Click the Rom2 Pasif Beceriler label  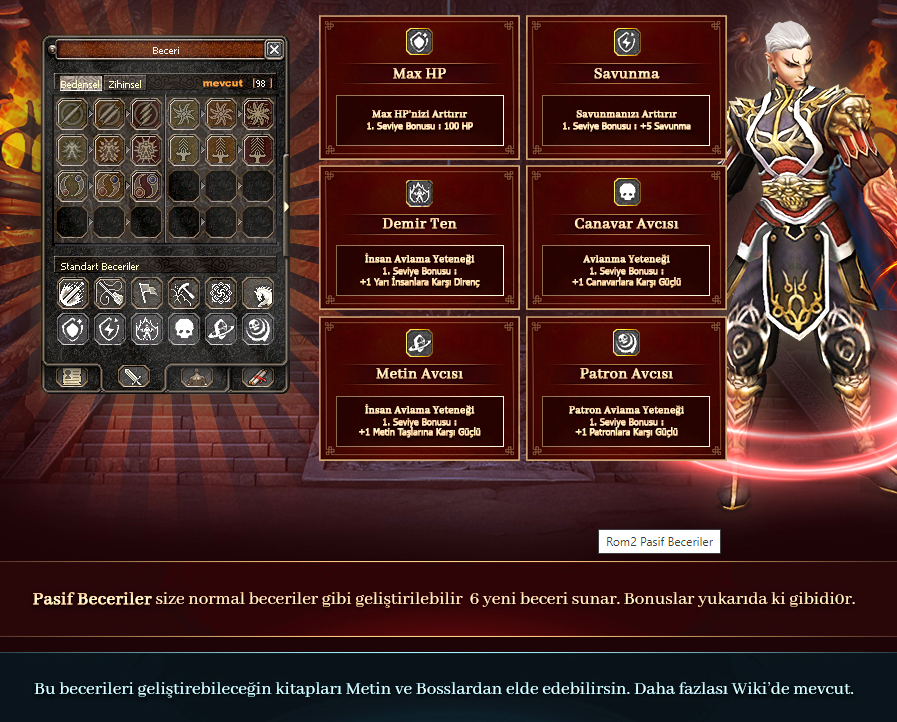(x=659, y=542)
